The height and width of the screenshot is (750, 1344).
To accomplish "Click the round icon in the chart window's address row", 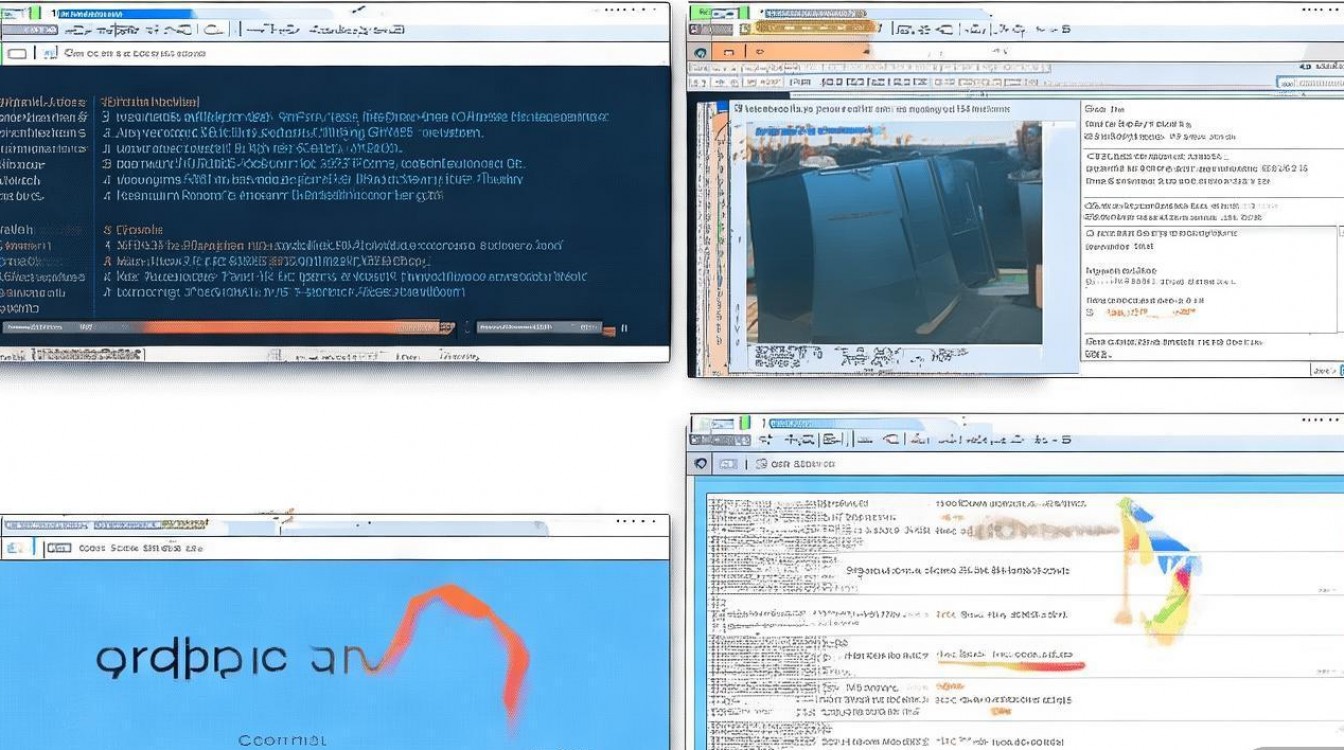I will click(700, 464).
